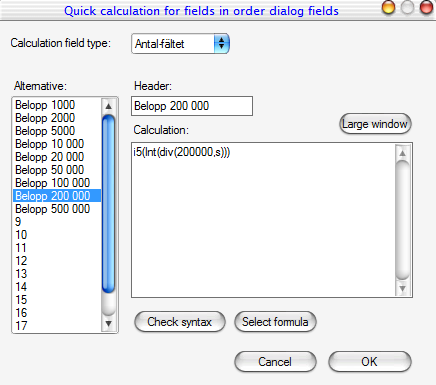
Task: Select alternative 9 in the list
Action: point(57,222)
